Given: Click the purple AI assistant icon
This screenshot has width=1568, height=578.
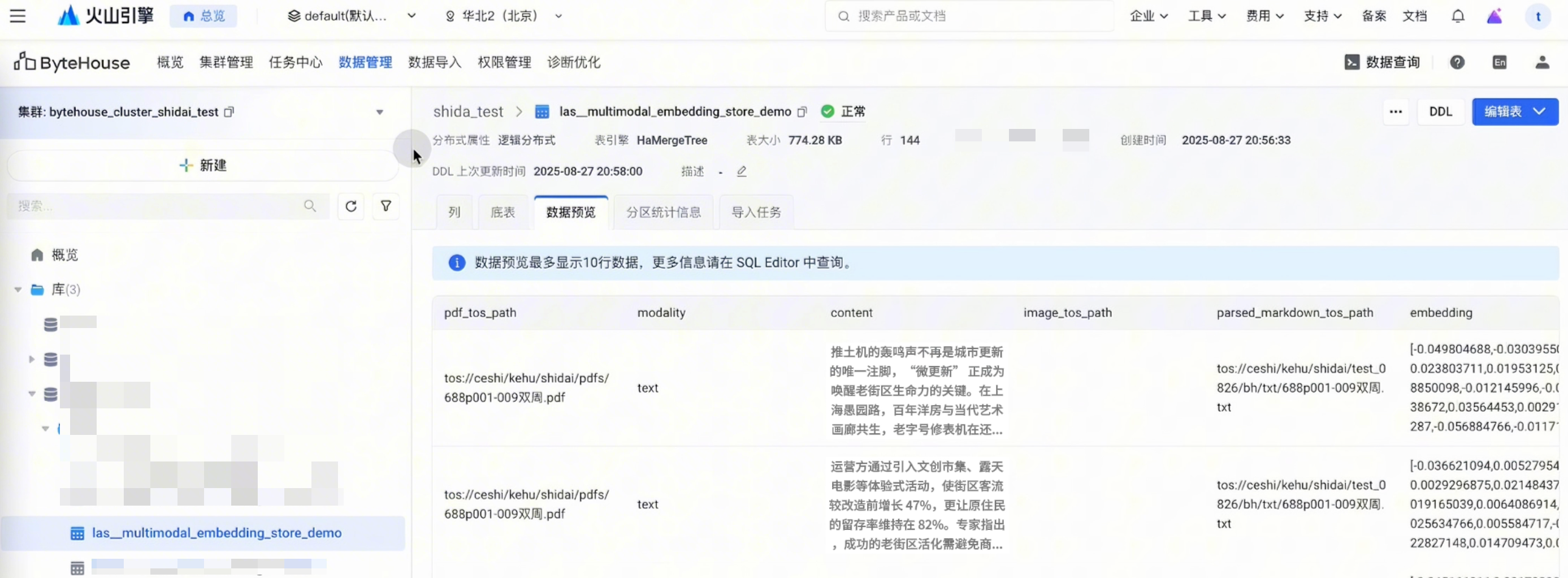Looking at the screenshot, I should (x=1495, y=16).
